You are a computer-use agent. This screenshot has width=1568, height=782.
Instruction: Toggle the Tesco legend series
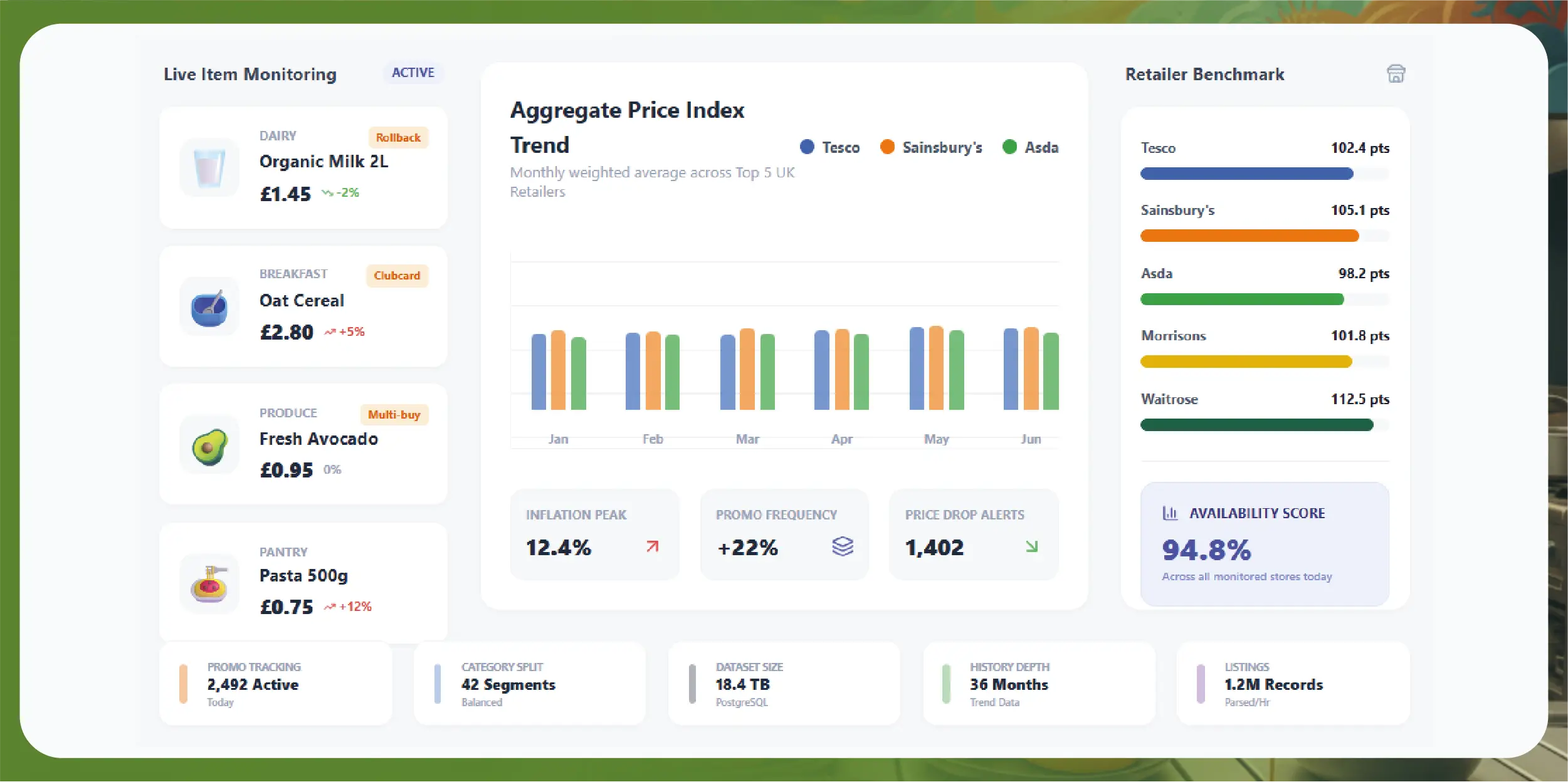point(830,147)
